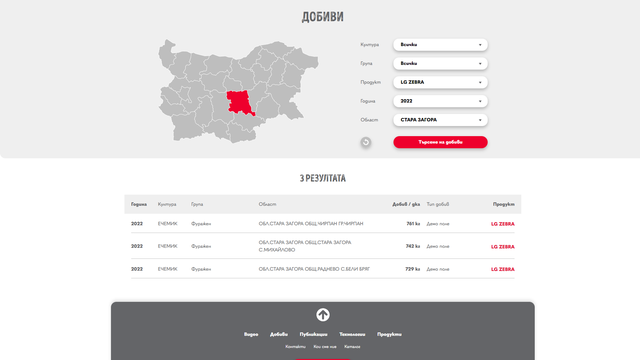This screenshot has height=360, width=640.
Task: Click the Група column header in table
Action: coord(197,204)
